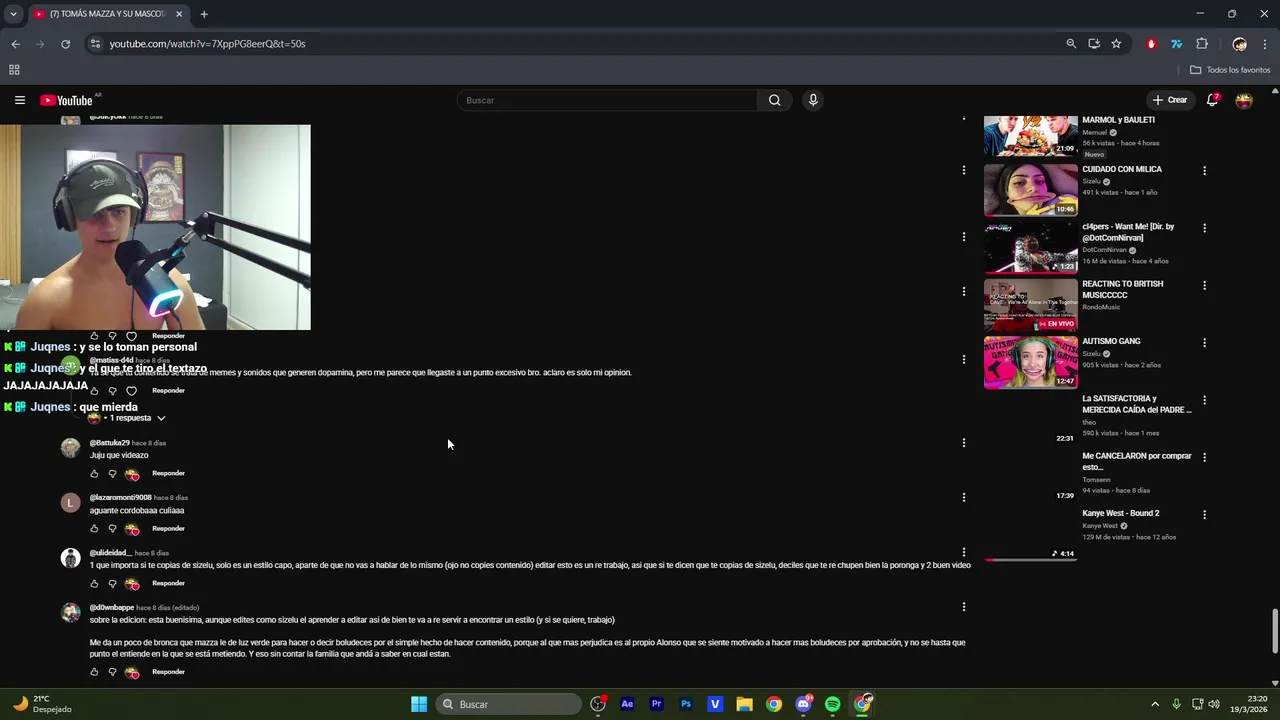1280x720 pixels.
Task: Click the Windows taskbar Buscar search box
Action: pos(510,704)
